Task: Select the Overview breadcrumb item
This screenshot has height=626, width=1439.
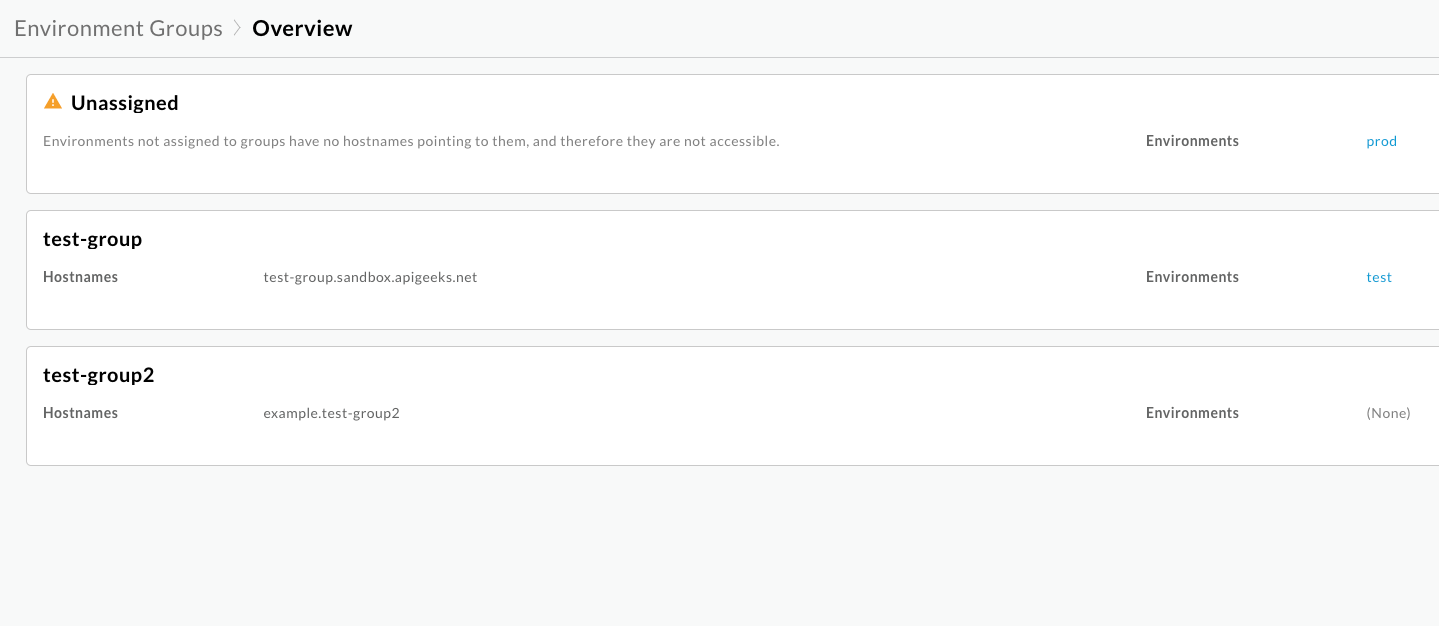Action: (x=302, y=28)
